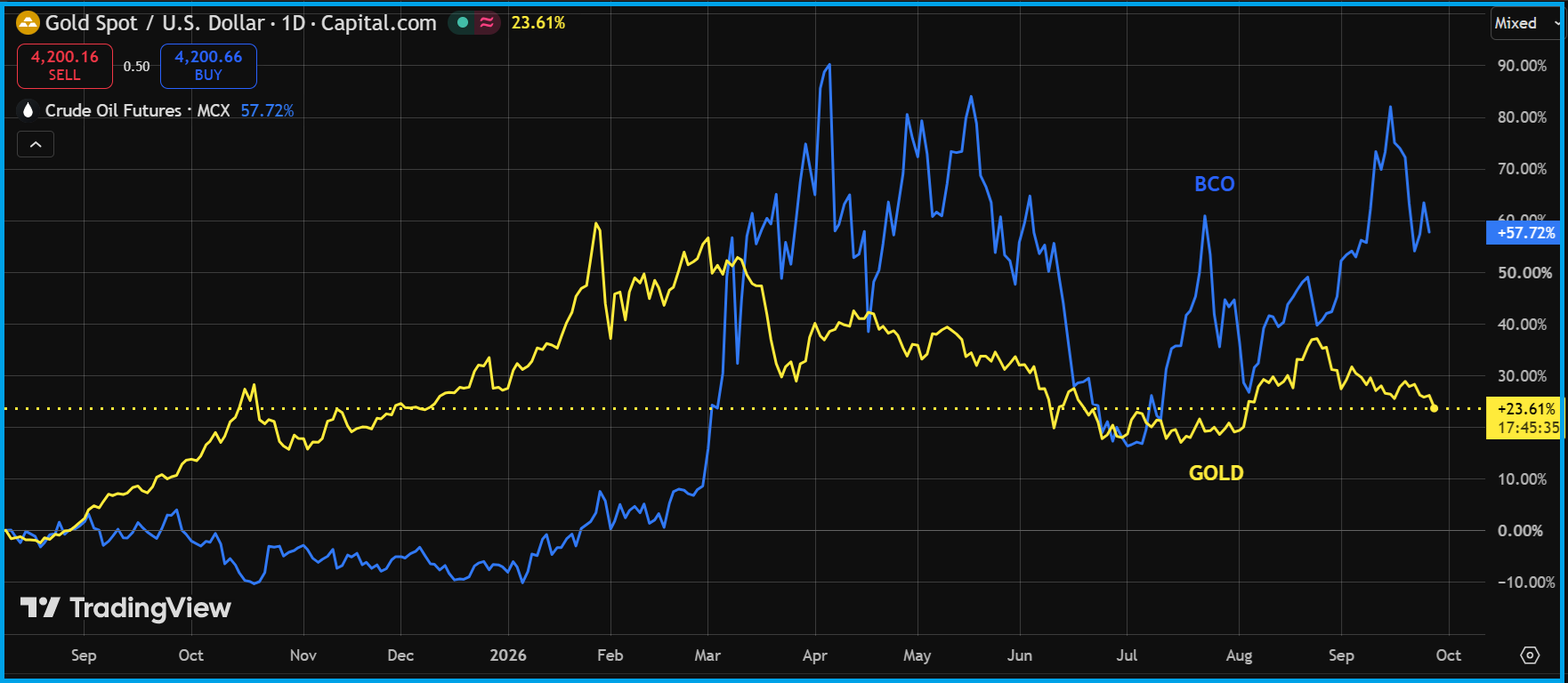Click the 90.00% axis label
This screenshot has height=683, width=1568.
click(x=1522, y=66)
